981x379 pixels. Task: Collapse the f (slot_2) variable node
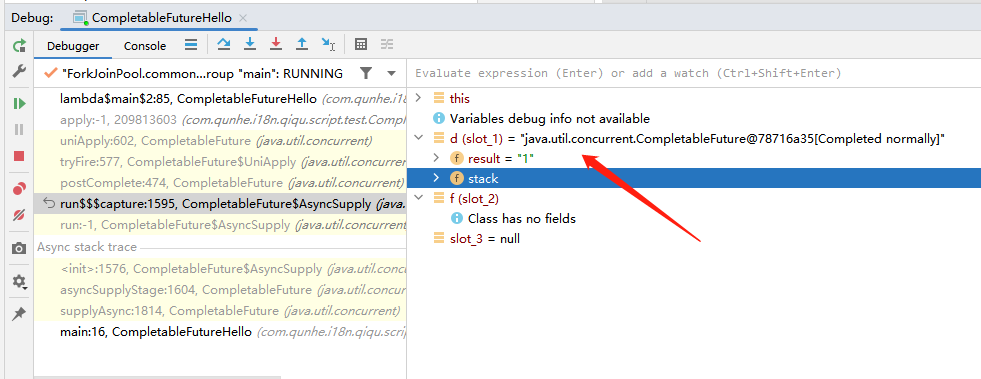coord(419,199)
